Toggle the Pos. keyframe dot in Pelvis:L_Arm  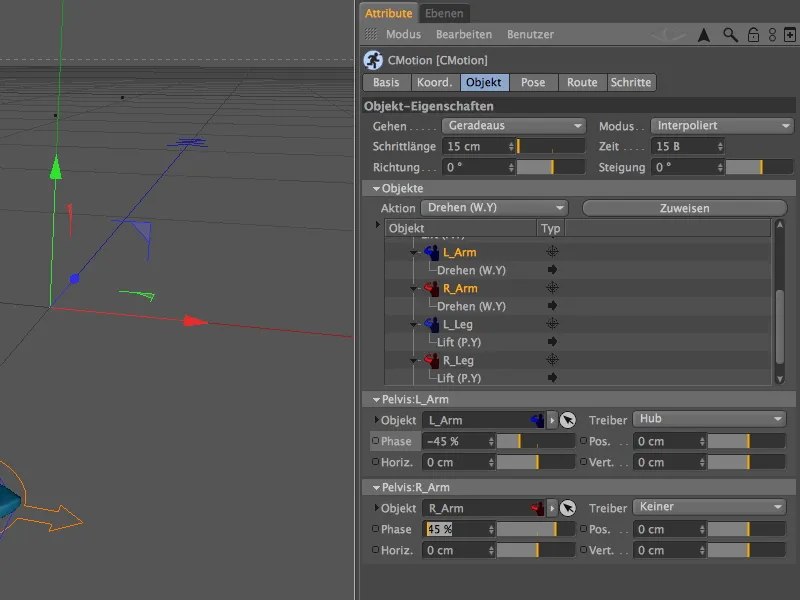point(584,440)
